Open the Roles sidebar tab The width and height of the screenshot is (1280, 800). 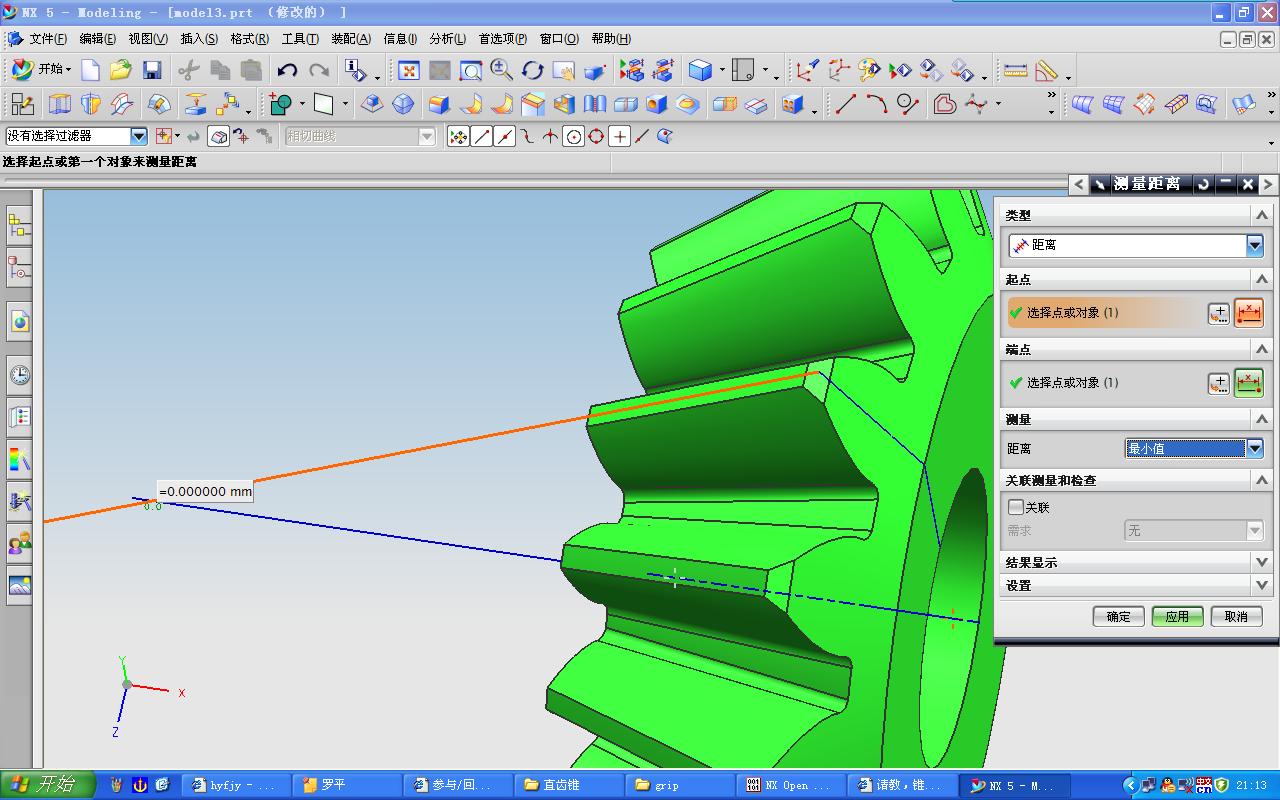click(x=19, y=544)
